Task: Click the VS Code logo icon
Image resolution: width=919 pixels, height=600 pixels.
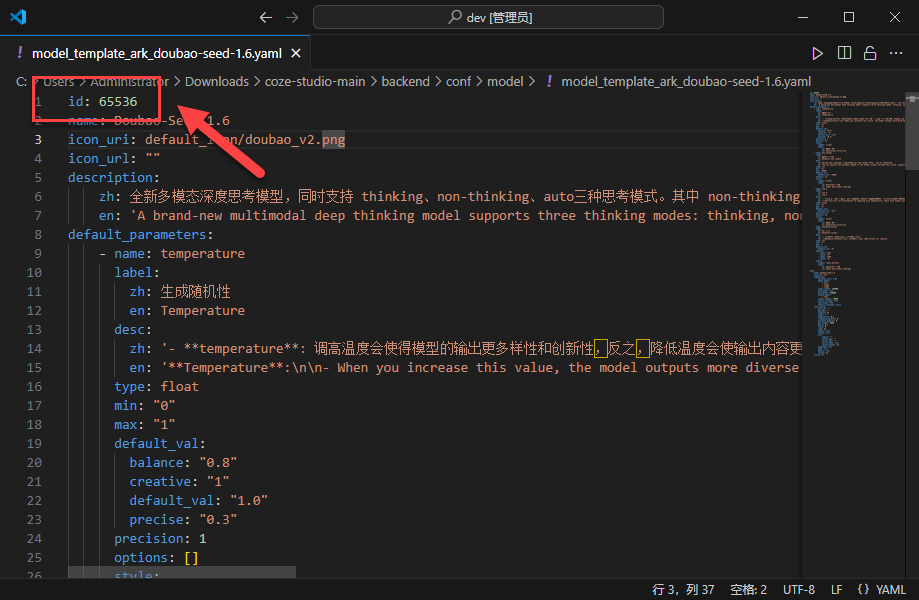Action: coord(18,17)
